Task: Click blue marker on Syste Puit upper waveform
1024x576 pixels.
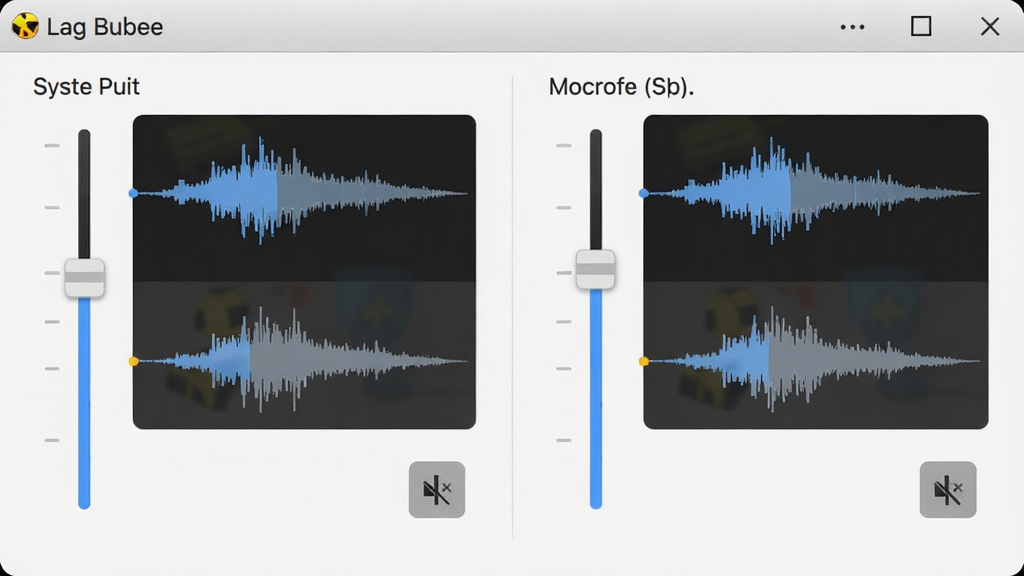Action: (133, 193)
